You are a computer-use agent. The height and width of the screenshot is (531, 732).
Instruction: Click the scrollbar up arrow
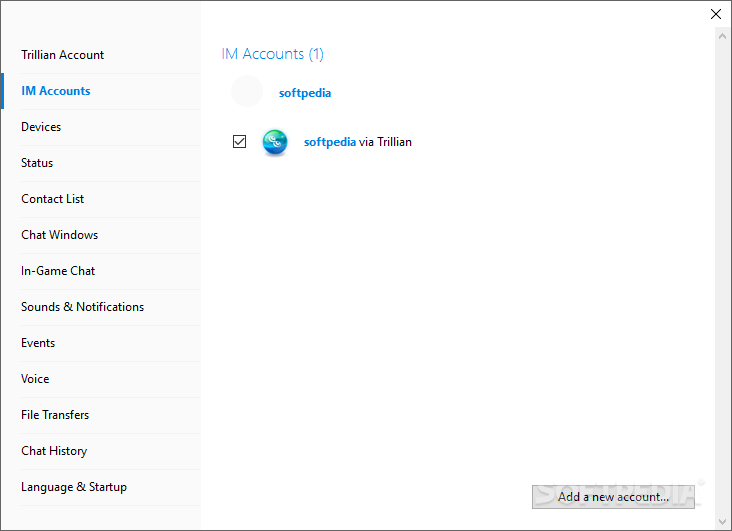pos(722,36)
